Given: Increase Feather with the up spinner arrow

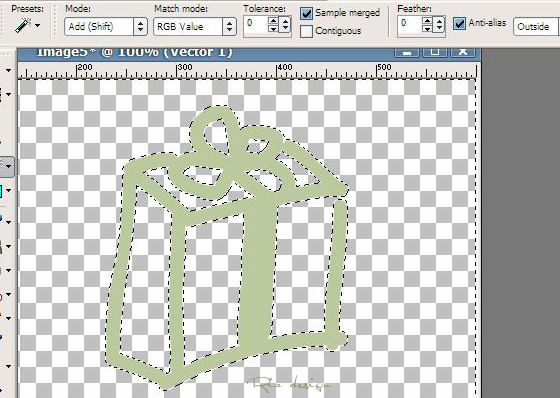Looking at the screenshot, I should click(x=427, y=21).
